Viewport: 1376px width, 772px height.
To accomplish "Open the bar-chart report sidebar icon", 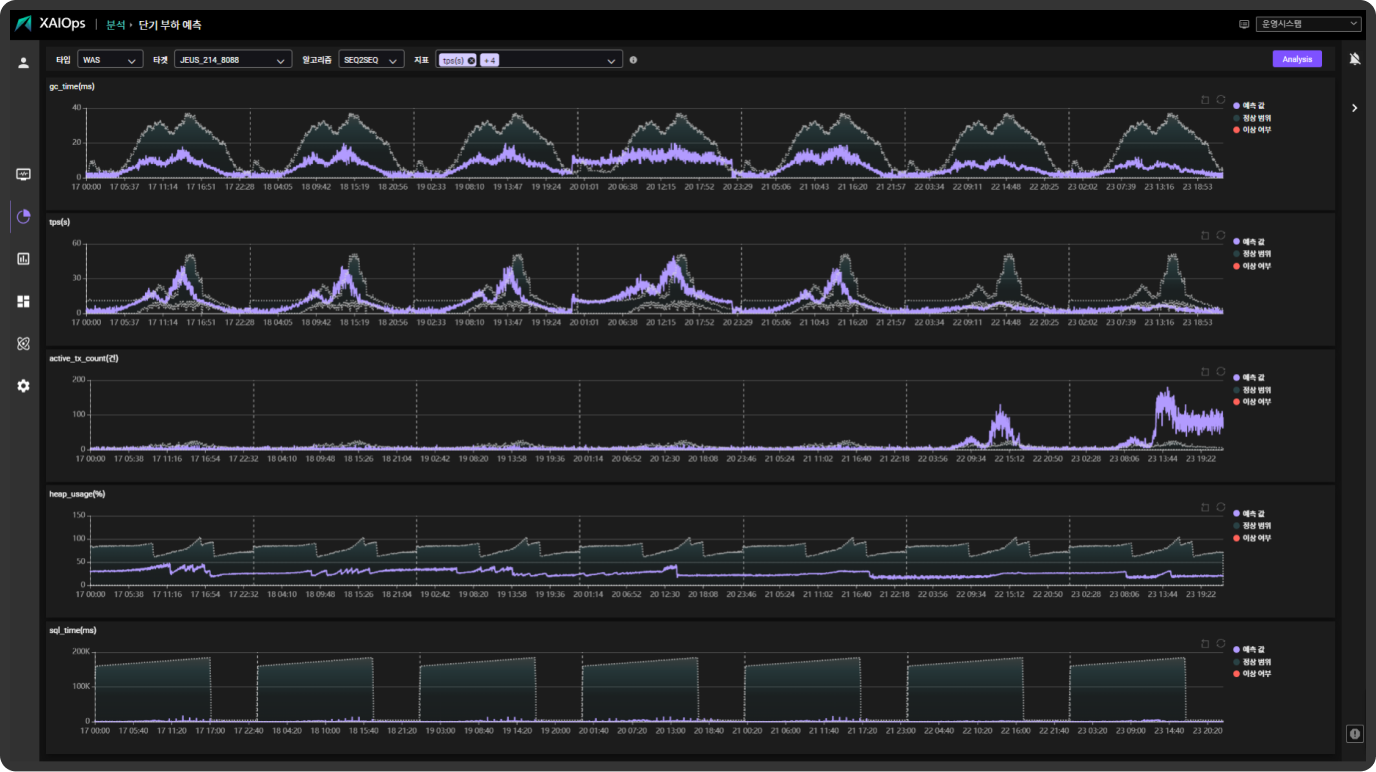I will pos(23,258).
